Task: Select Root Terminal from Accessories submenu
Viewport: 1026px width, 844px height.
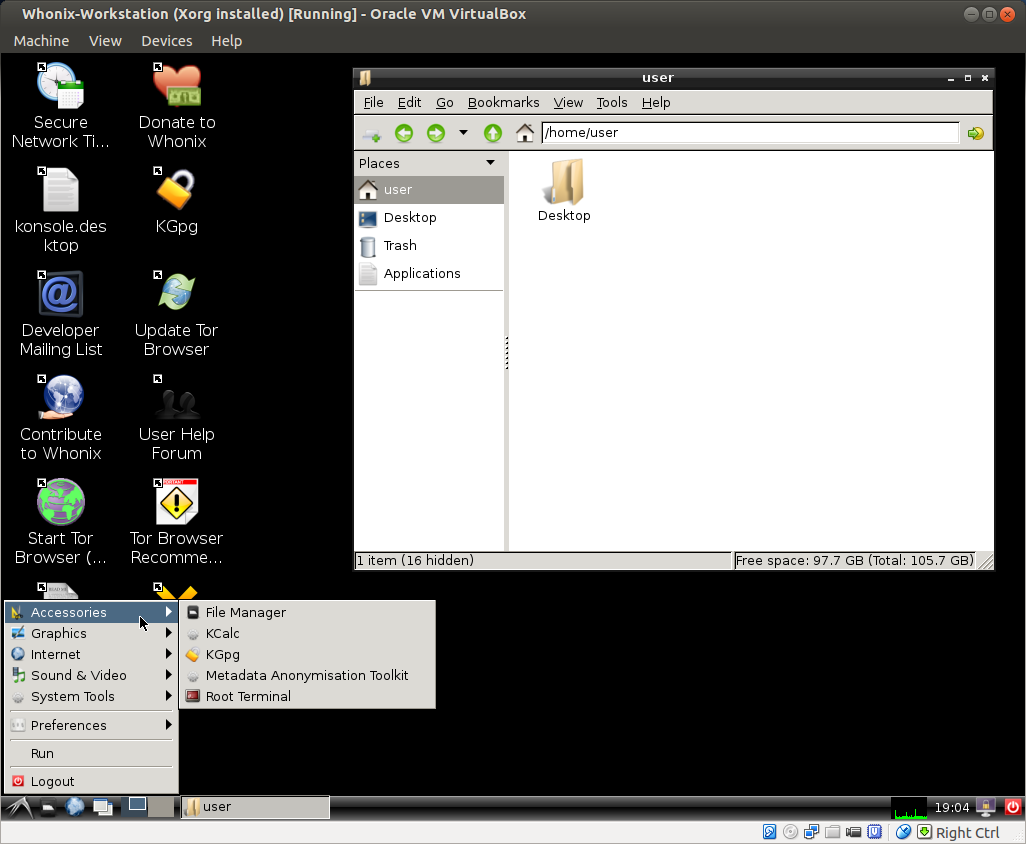Action: coord(248,696)
